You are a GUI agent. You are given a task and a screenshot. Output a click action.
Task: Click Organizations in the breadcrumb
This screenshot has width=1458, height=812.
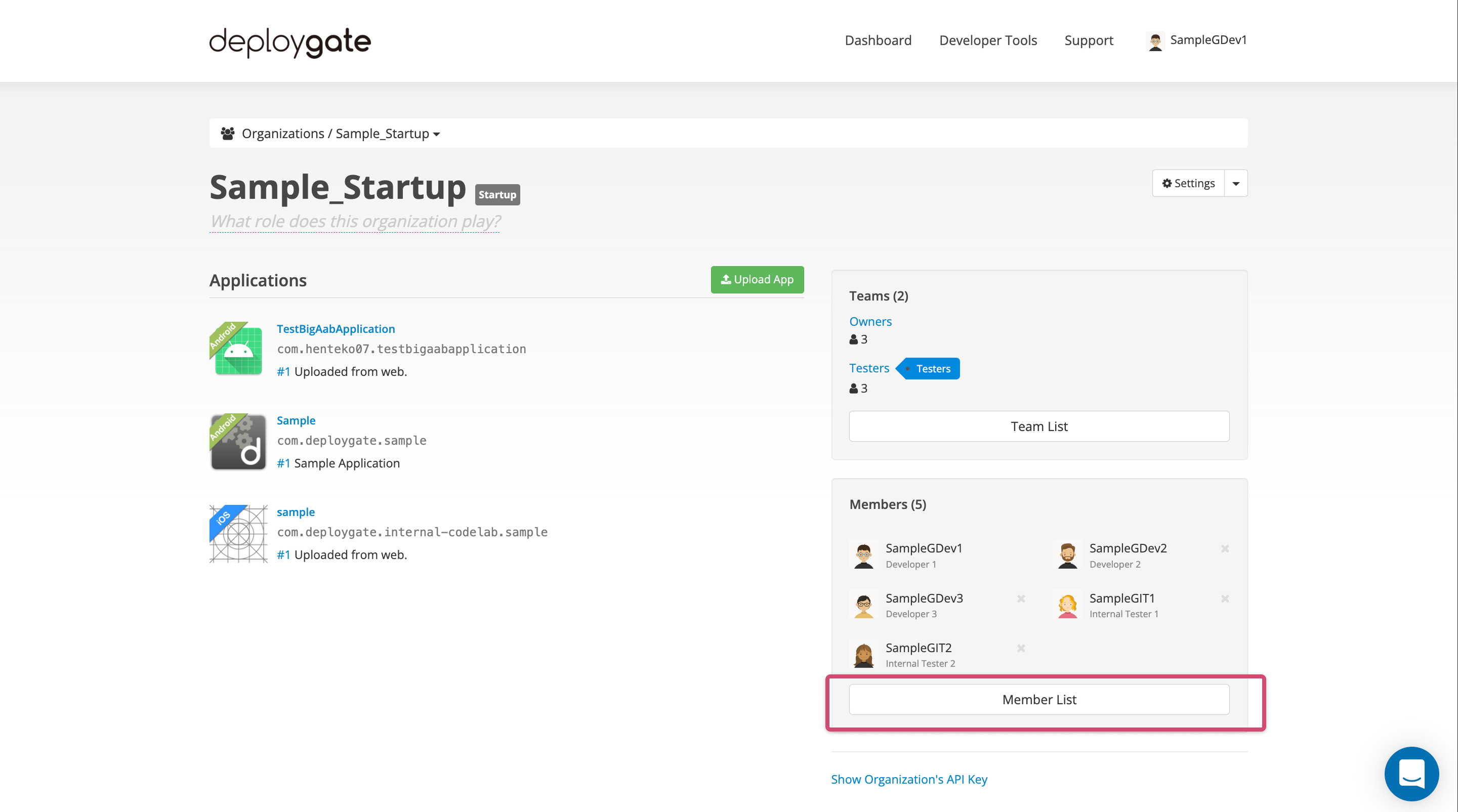tap(283, 134)
